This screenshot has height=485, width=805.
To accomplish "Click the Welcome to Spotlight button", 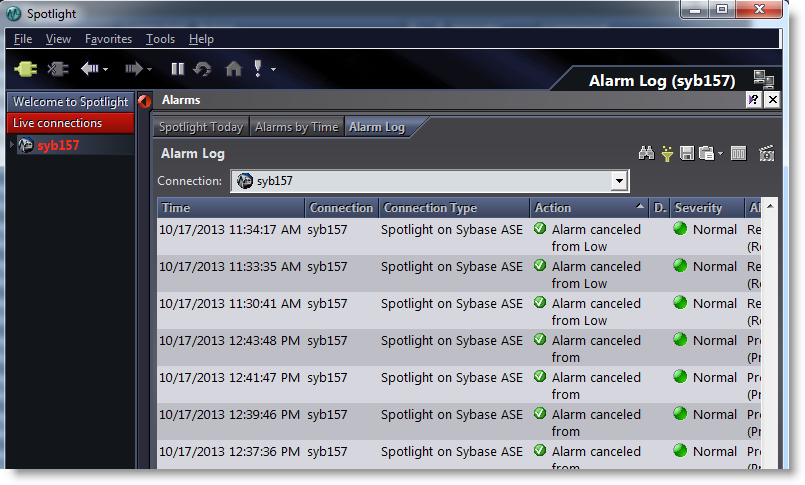I will point(70,102).
